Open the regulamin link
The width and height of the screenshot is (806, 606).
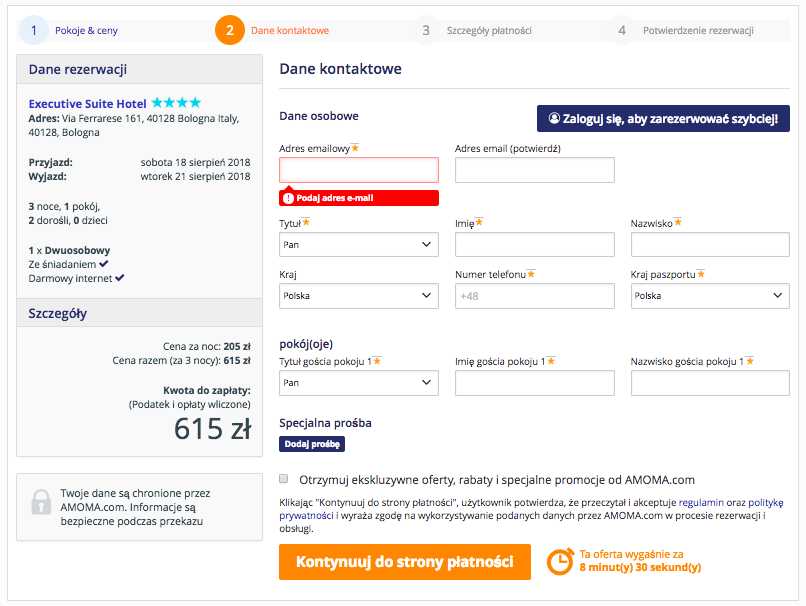(701, 502)
